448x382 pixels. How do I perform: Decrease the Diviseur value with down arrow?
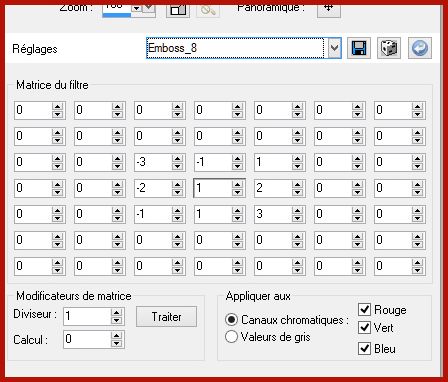(x=117, y=320)
